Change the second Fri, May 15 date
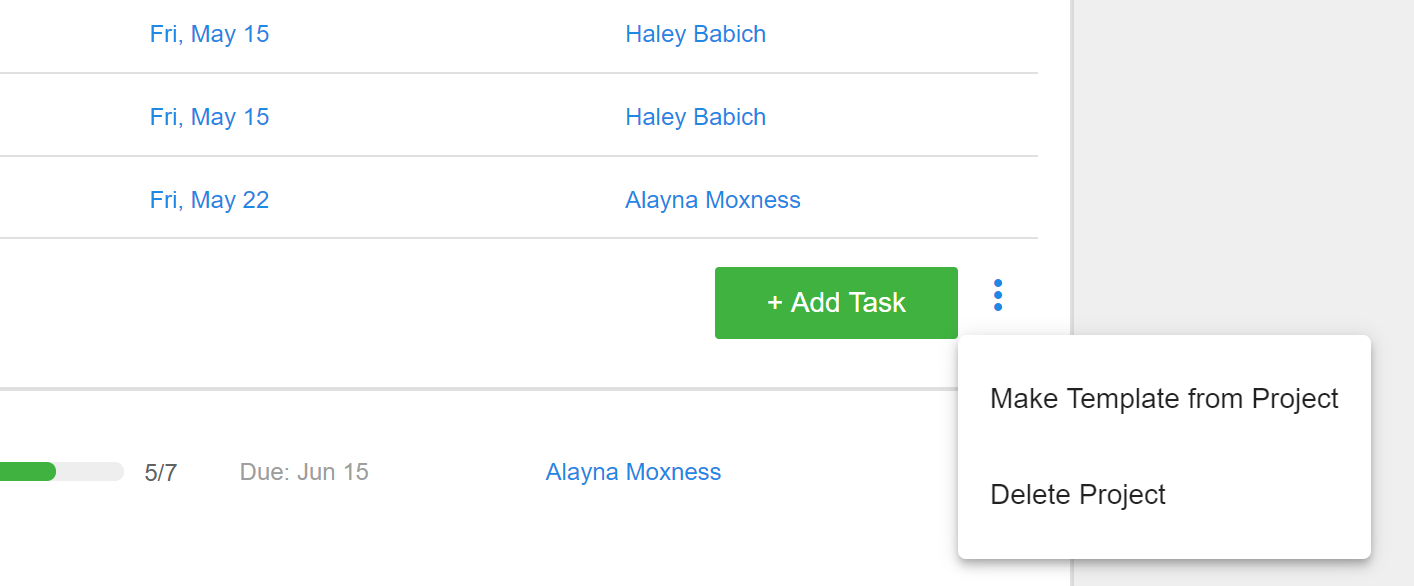Screen dimensions: 1414x586 (x=210, y=117)
